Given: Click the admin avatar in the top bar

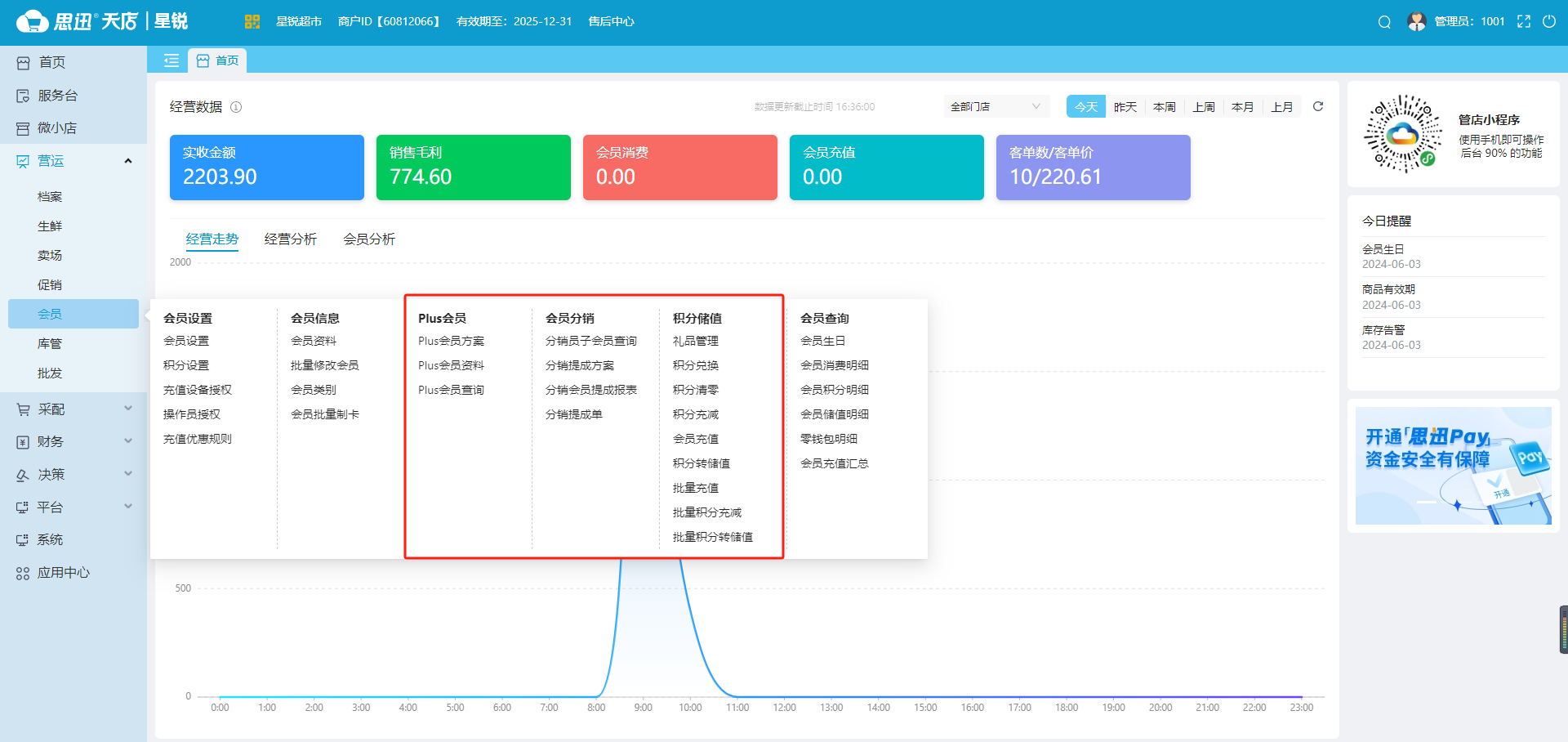Looking at the screenshot, I should (x=1415, y=21).
